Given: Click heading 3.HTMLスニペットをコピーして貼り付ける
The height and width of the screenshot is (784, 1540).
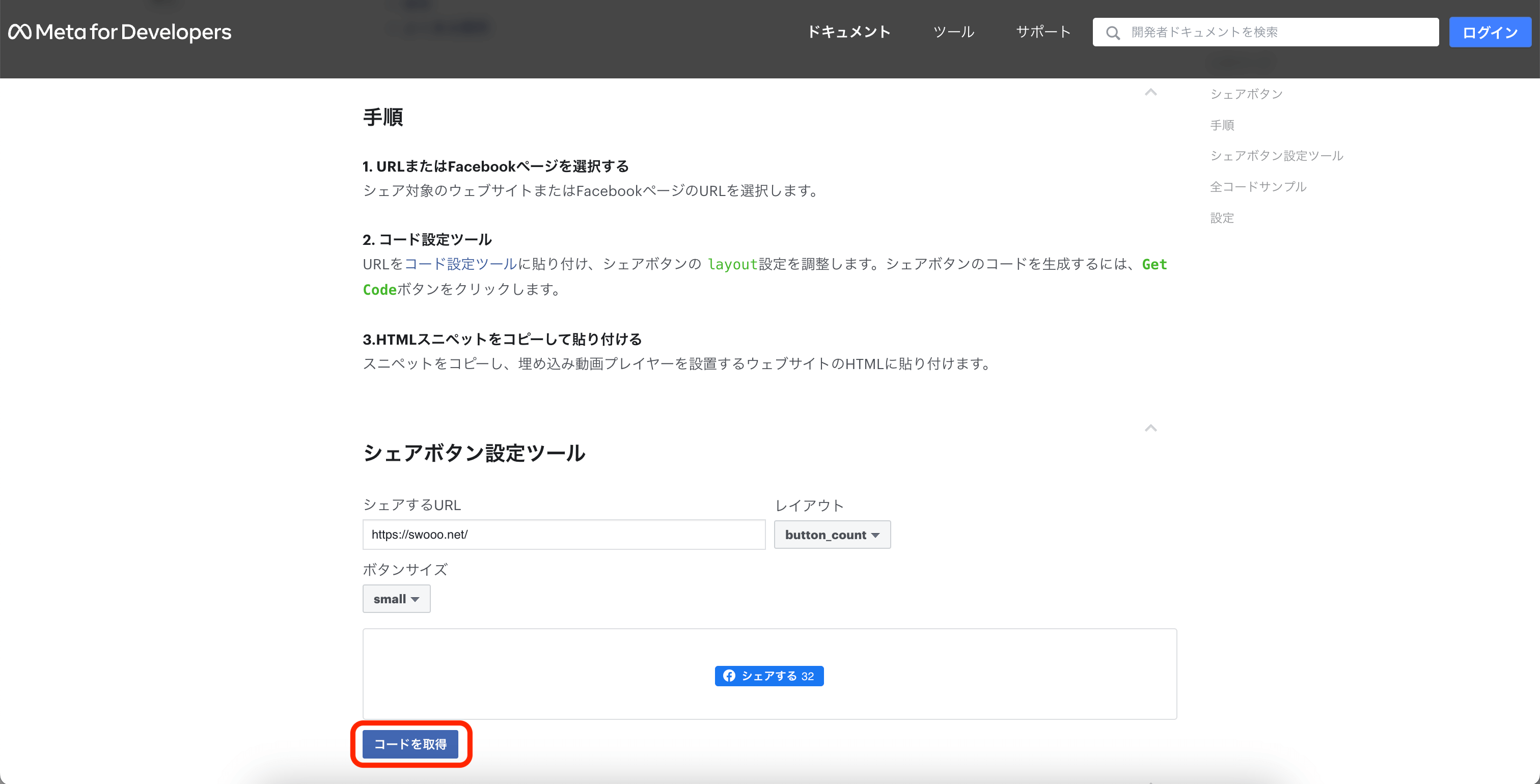Looking at the screenshot, I should [x=502, y=340].
